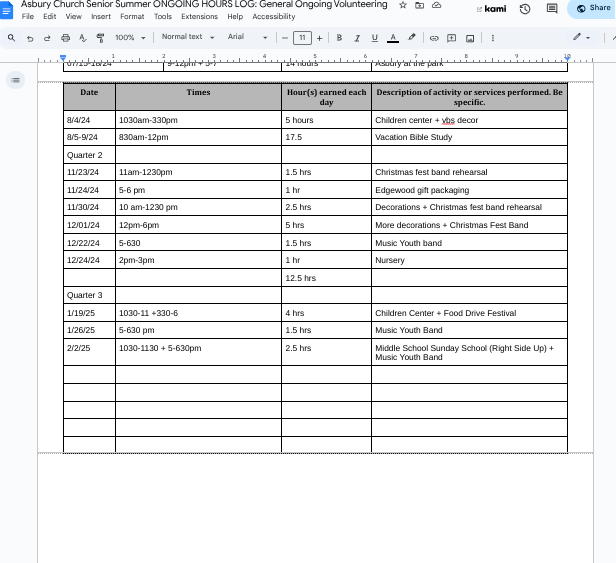616x563 pixels.
Task: Insert a link
Action: [x=434, y=38]
